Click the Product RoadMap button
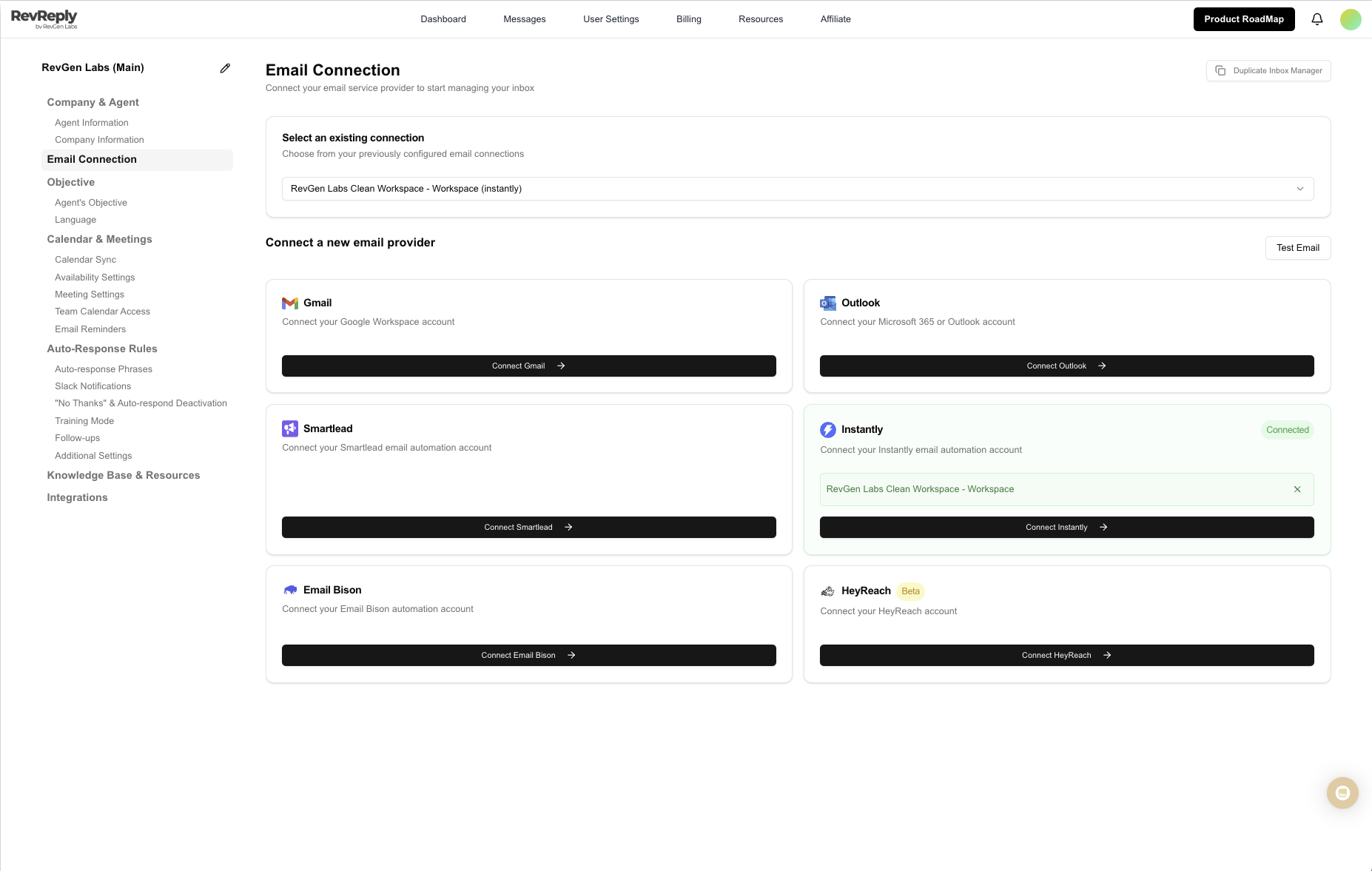 point(1244,19)
